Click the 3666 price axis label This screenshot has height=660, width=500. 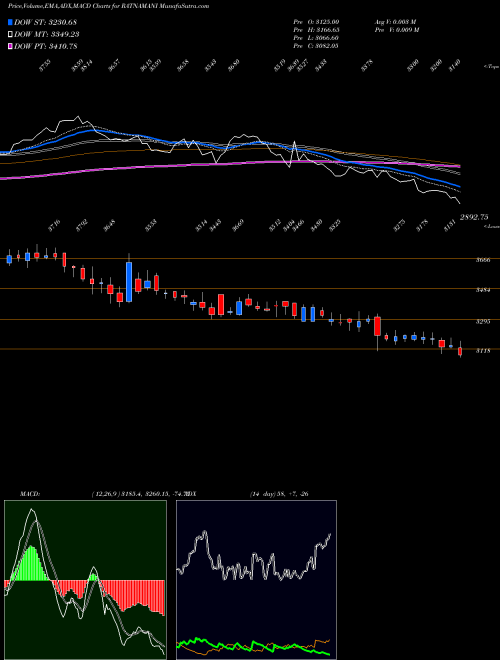483,260
